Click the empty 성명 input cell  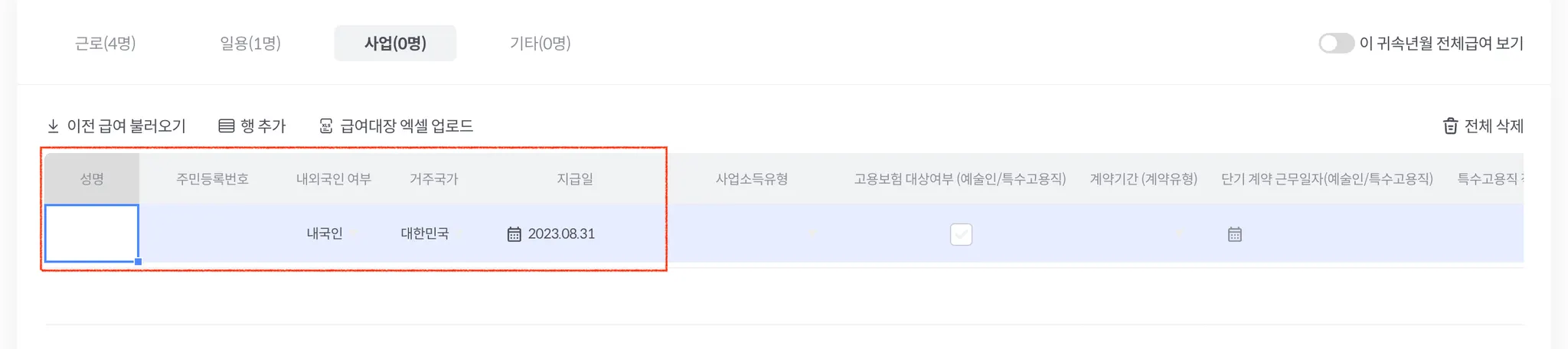coord(92,233)
